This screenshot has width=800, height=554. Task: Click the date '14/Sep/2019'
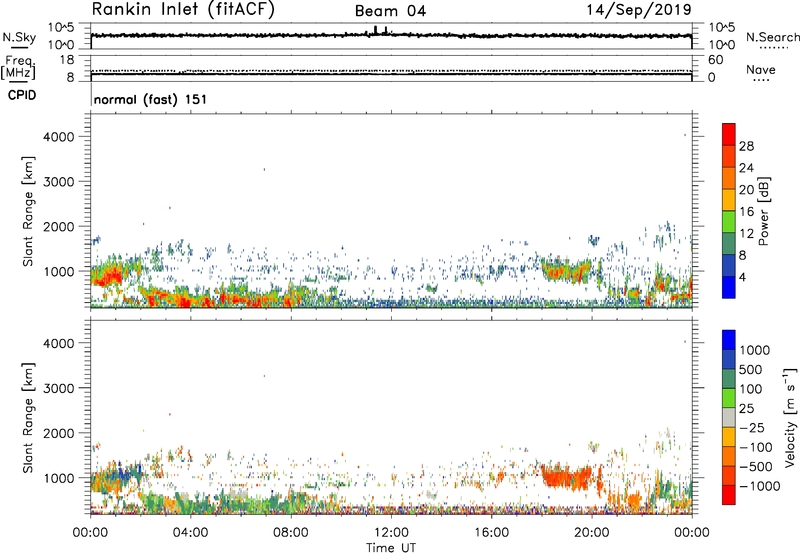coord(639,9)
